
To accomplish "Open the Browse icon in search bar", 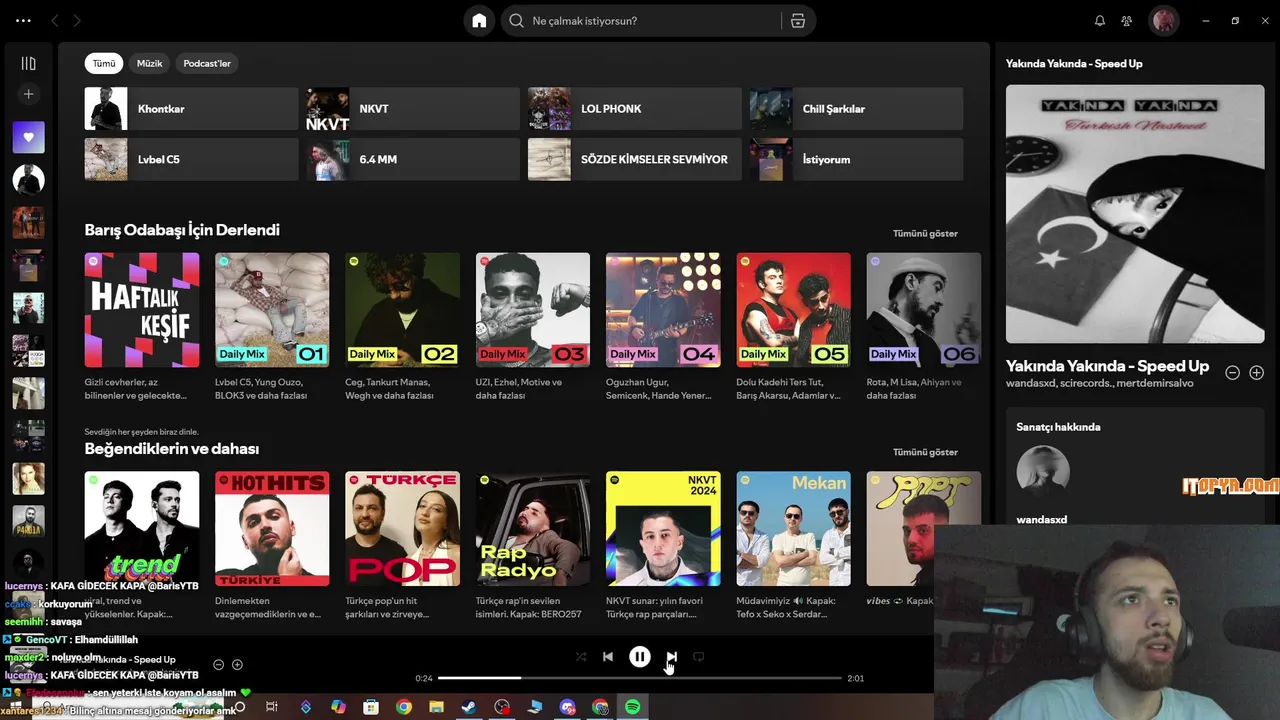I will [x=798, y=21].
